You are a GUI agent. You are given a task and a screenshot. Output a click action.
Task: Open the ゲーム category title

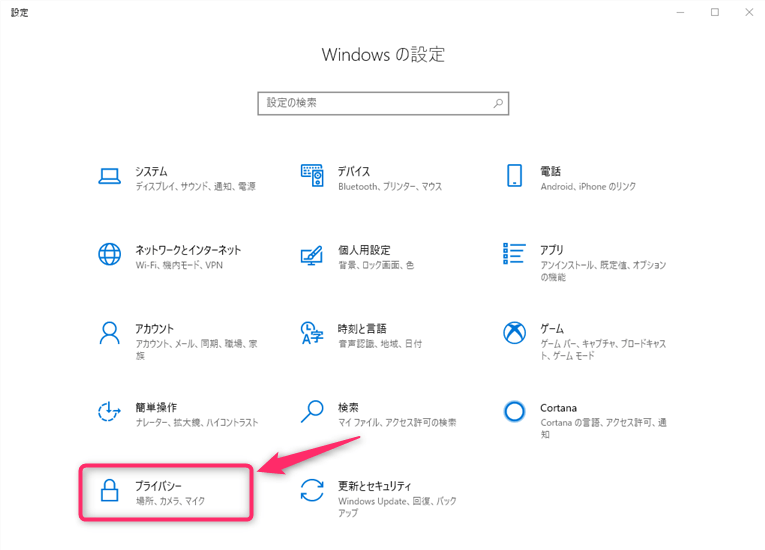552,328
